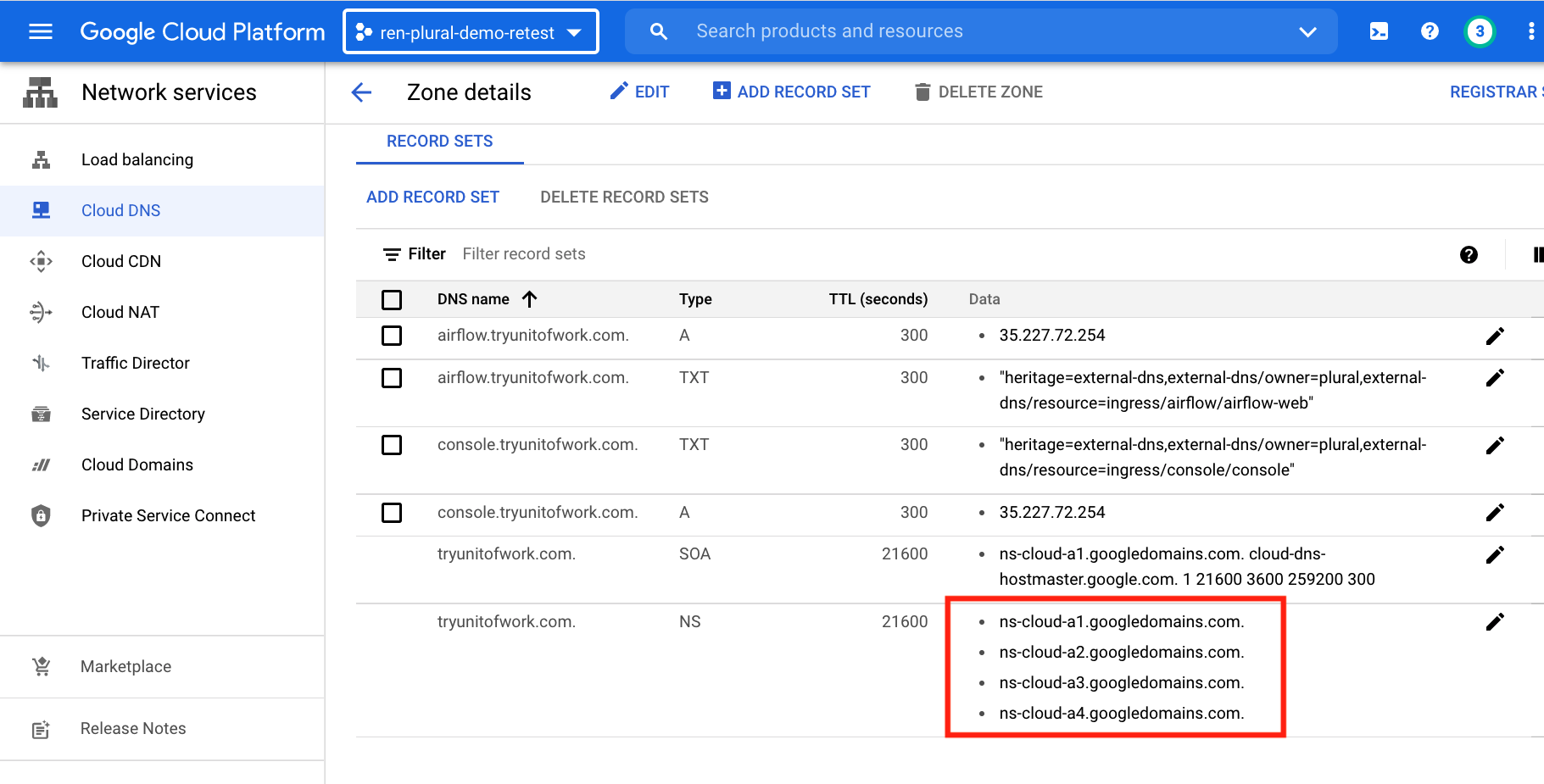
Task: Click ADD RECORD SET in top toolbar
Action: click(792, 92)
